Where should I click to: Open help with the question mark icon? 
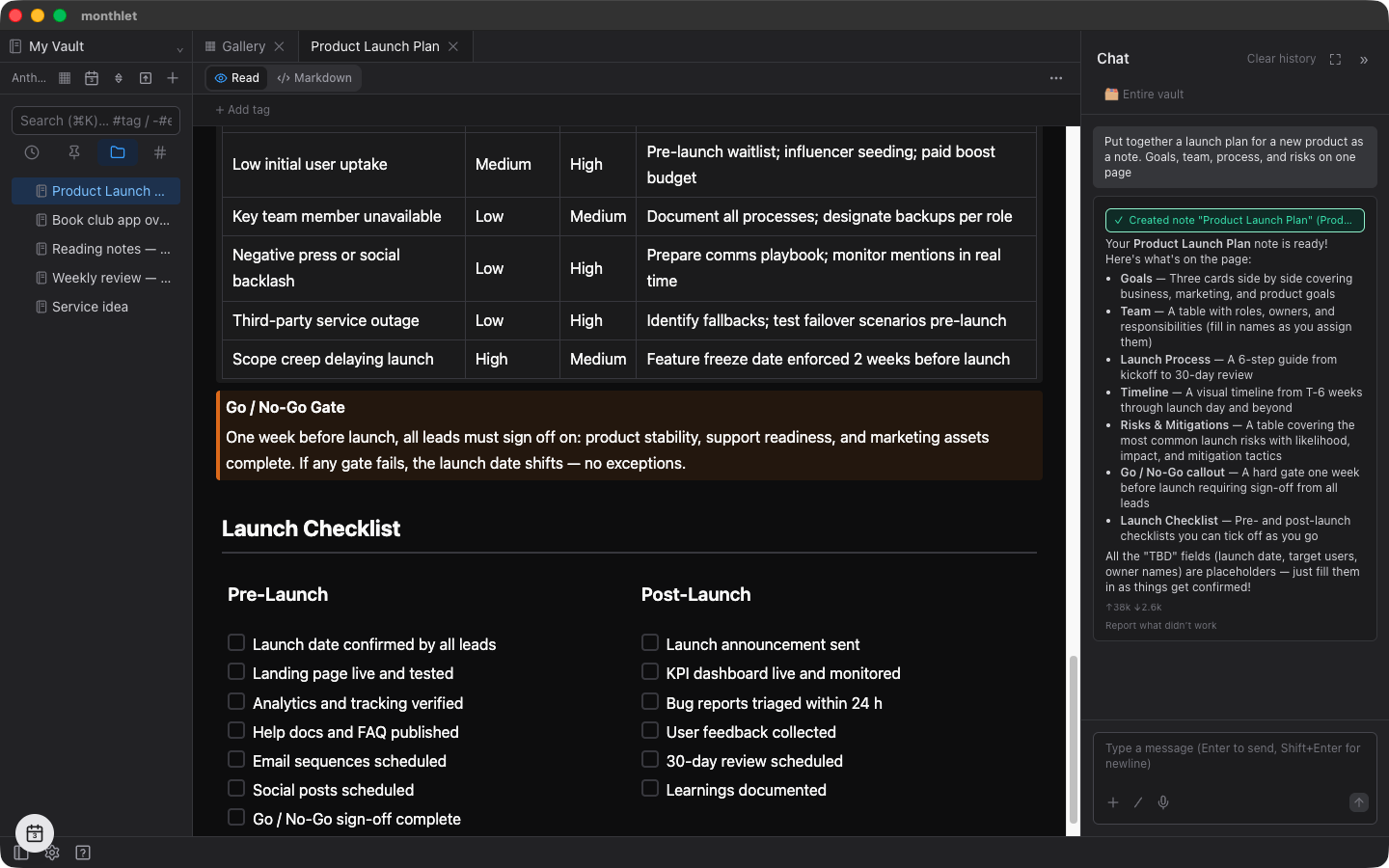[83, 853]
